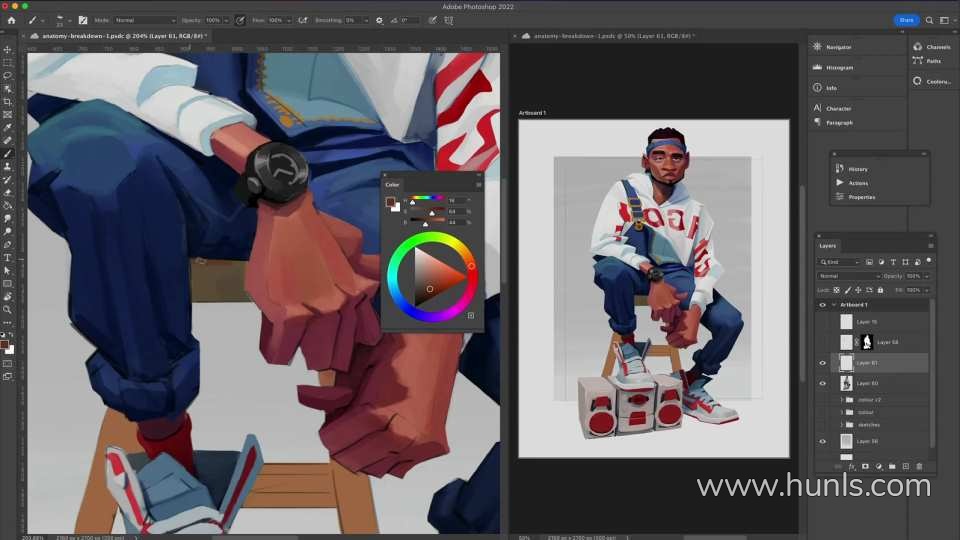Toggle lock transparent pixels in Layers
The image size is (960, 540).
(x=836, y=290)
